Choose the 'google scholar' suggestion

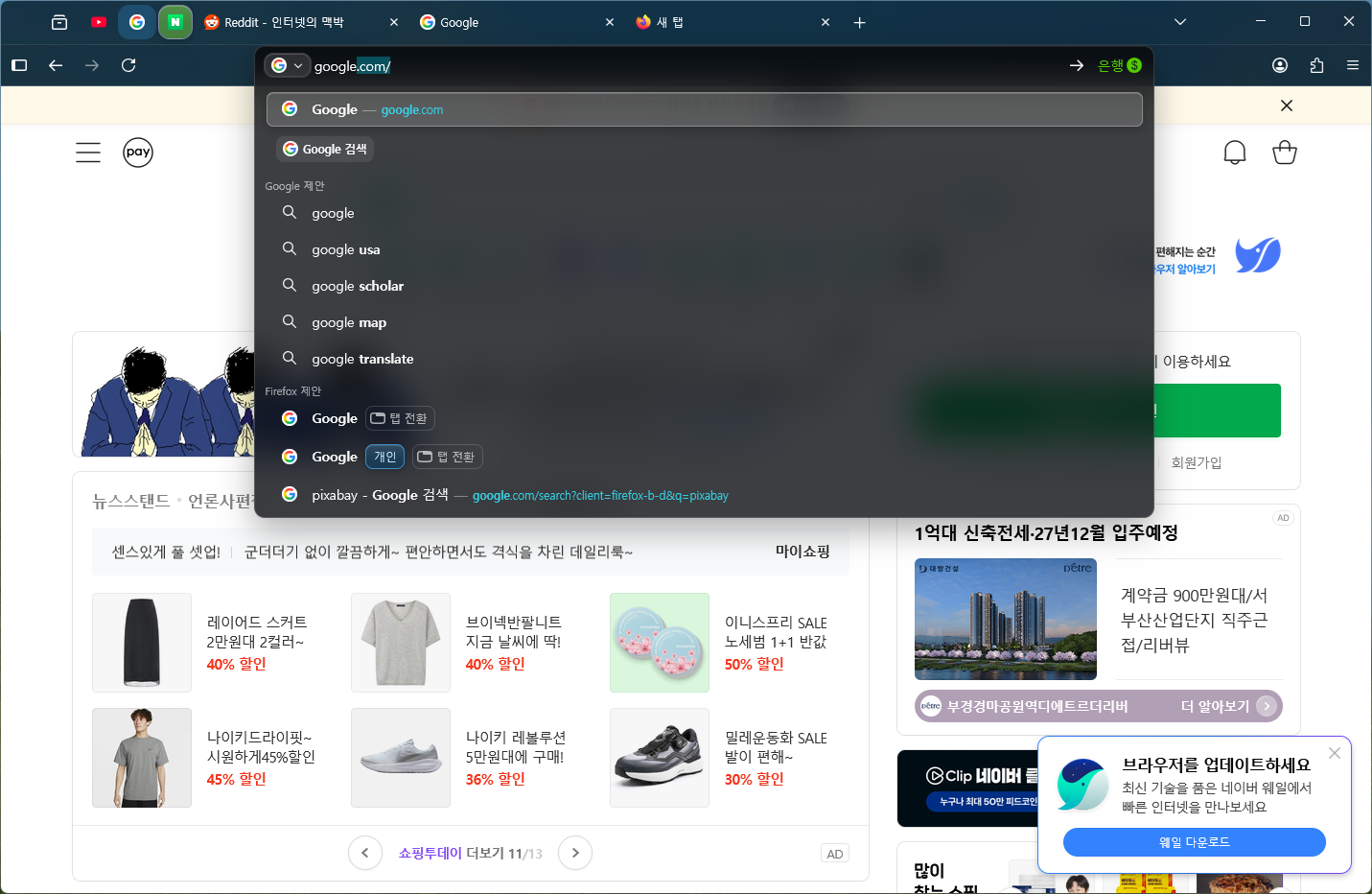(705, 286)
